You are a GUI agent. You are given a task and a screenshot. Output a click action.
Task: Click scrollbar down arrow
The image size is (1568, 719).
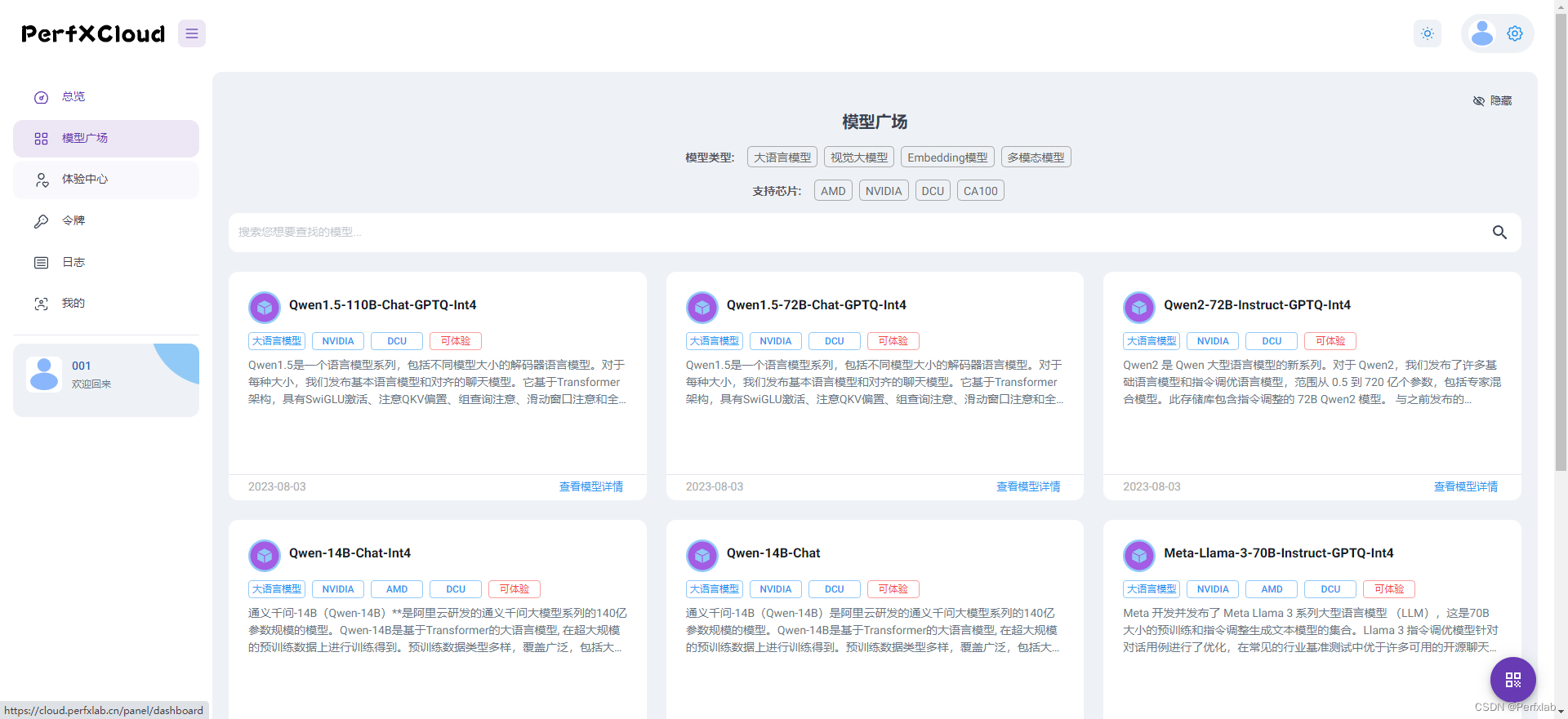coord(1561,712)
